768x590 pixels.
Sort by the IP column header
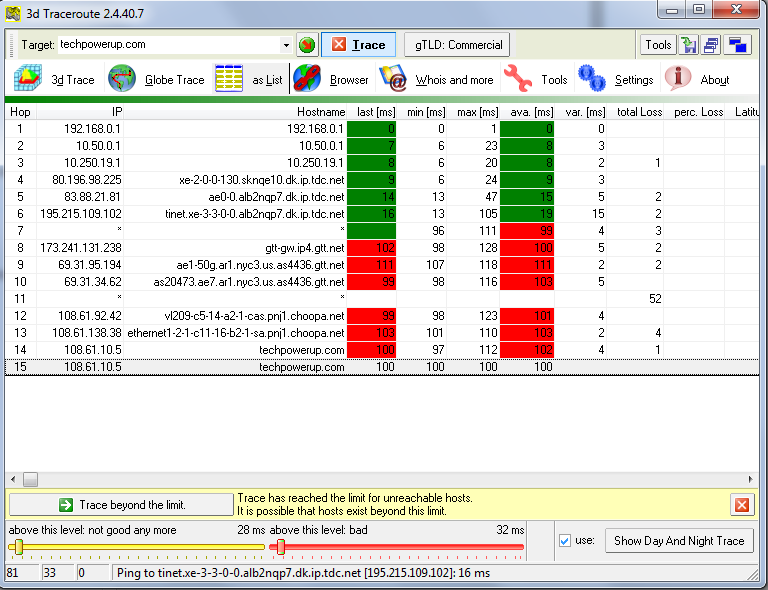point(80,112)
